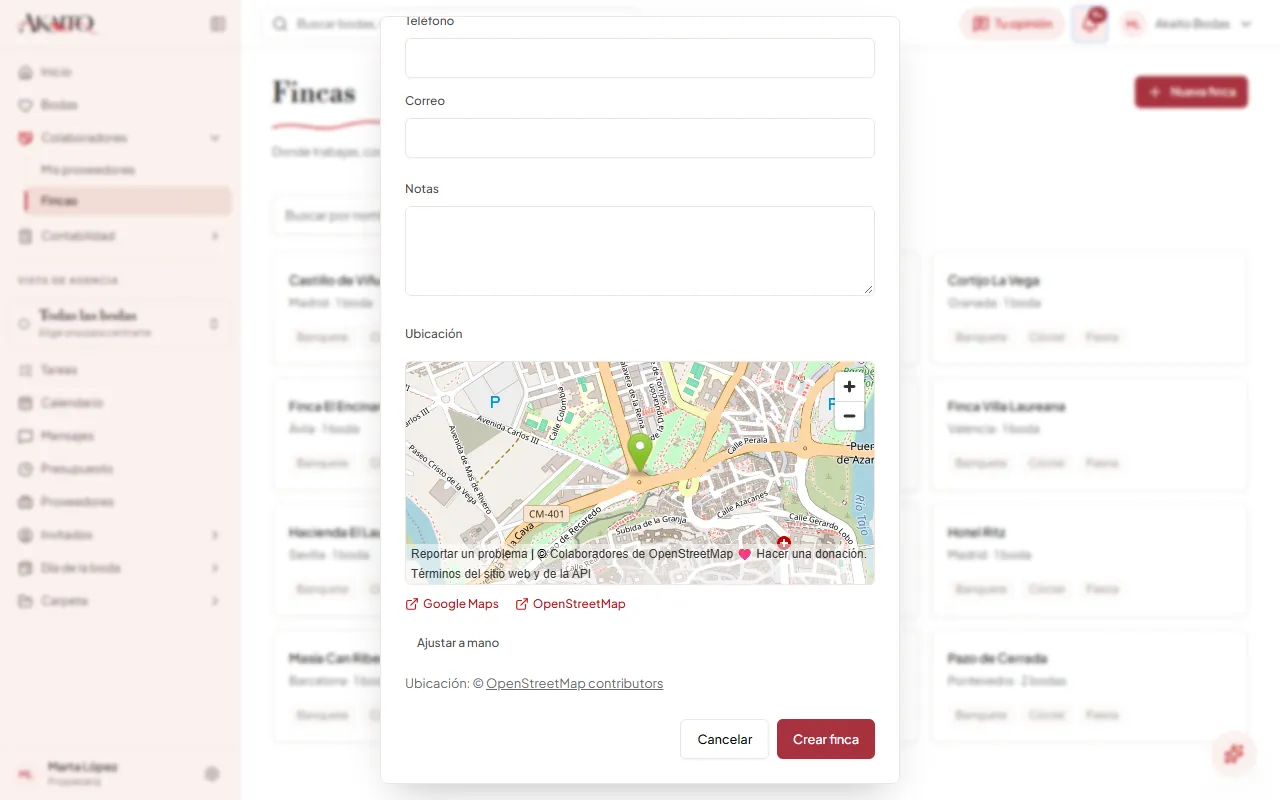Click the Nueva finca button behind the dialog
The width and height of the screenshot is (1280, 800).
coord(1191,92)
